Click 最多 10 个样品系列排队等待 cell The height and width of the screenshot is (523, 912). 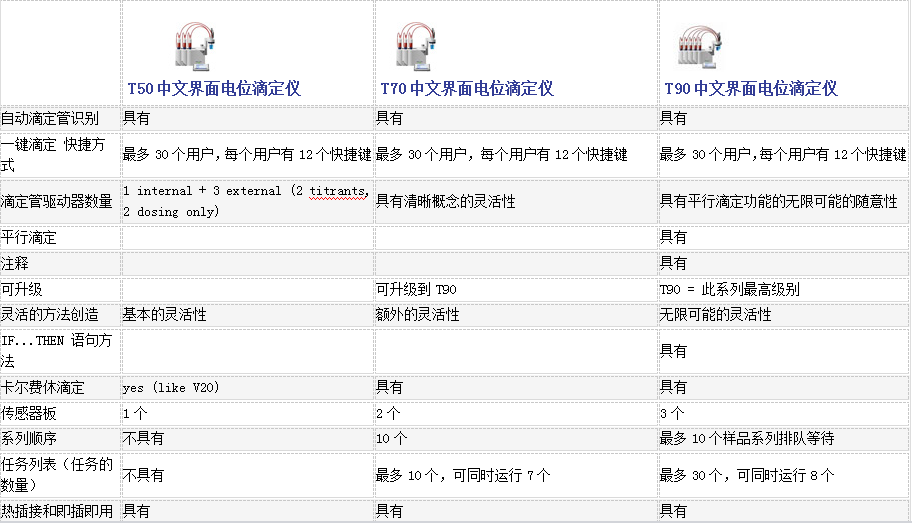tap(747, 439)
